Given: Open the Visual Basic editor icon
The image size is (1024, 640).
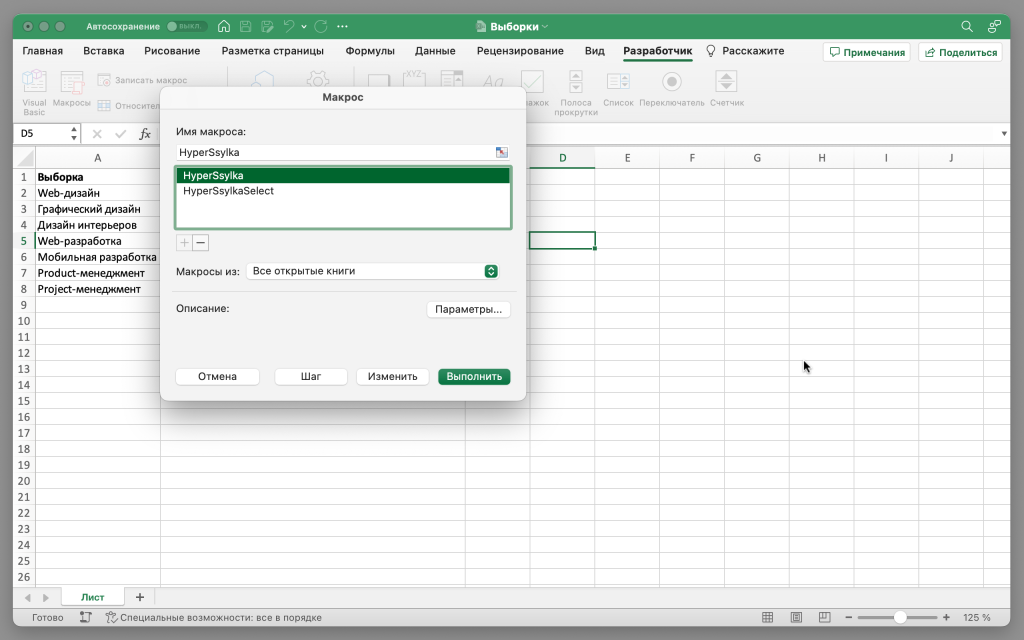Looking at the screenshot, I should (x=34, y=84).
